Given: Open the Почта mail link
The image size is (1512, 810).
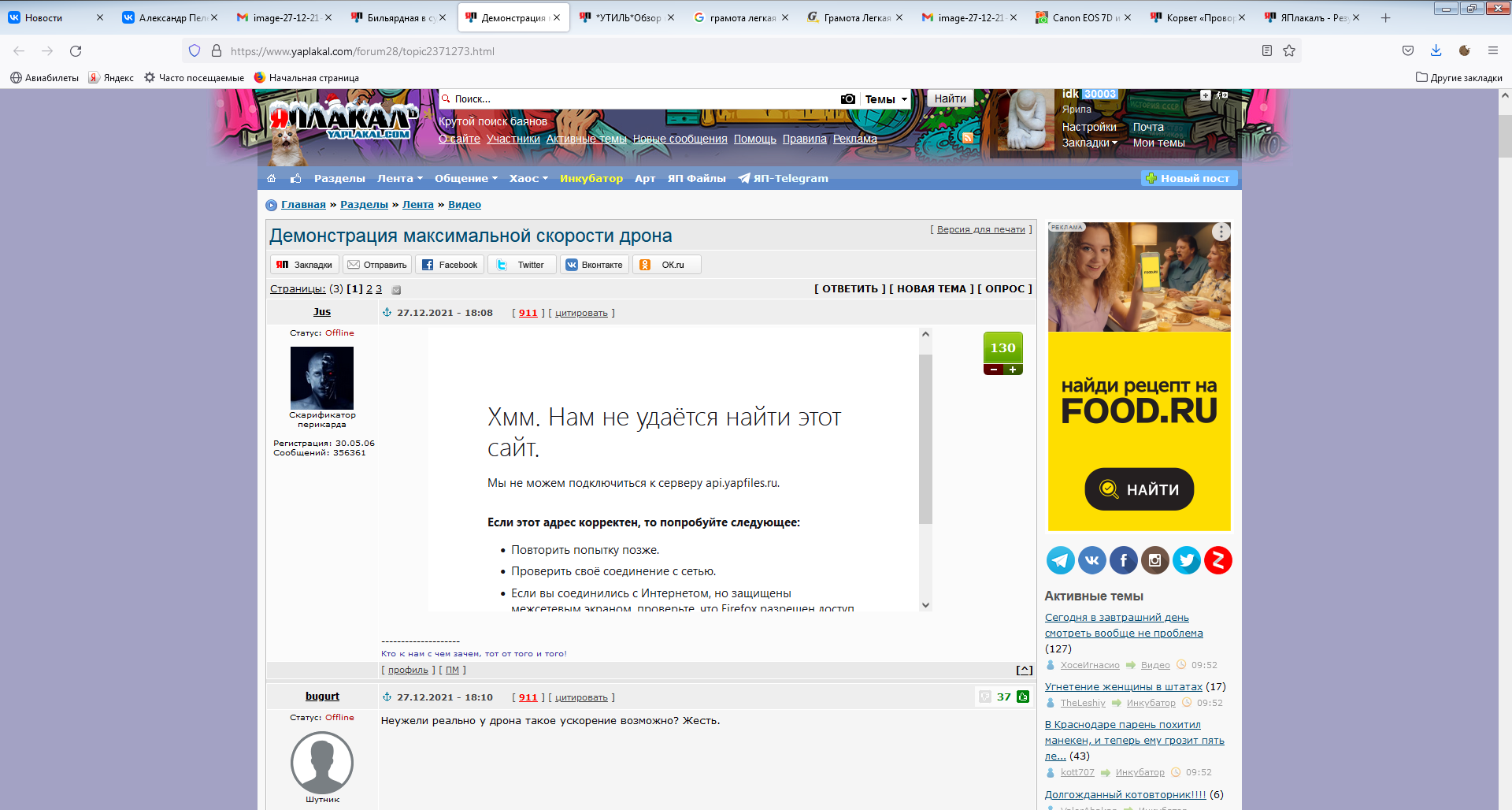Looking at the screenshot, I should pyautogui.click(x=1148, y=127).
